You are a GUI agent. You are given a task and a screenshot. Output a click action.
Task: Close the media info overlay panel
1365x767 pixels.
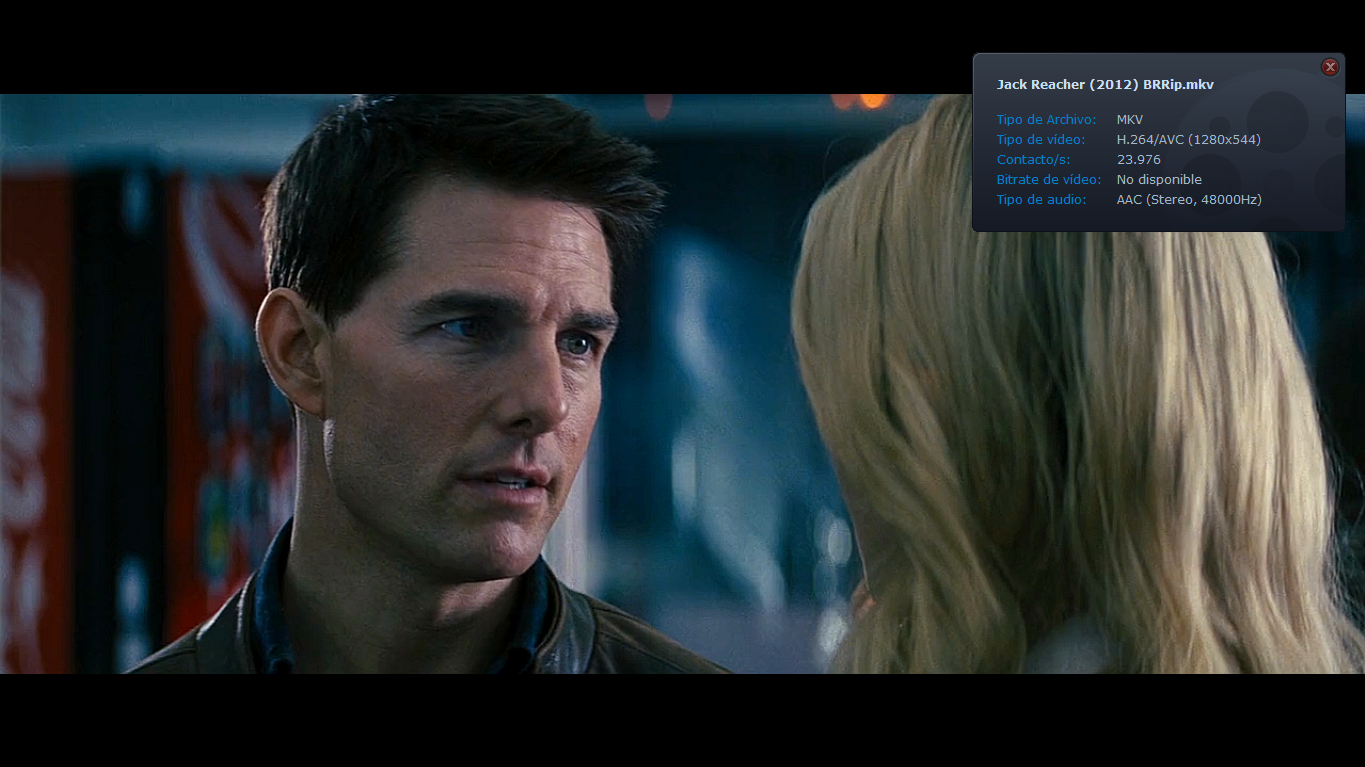1330,67
